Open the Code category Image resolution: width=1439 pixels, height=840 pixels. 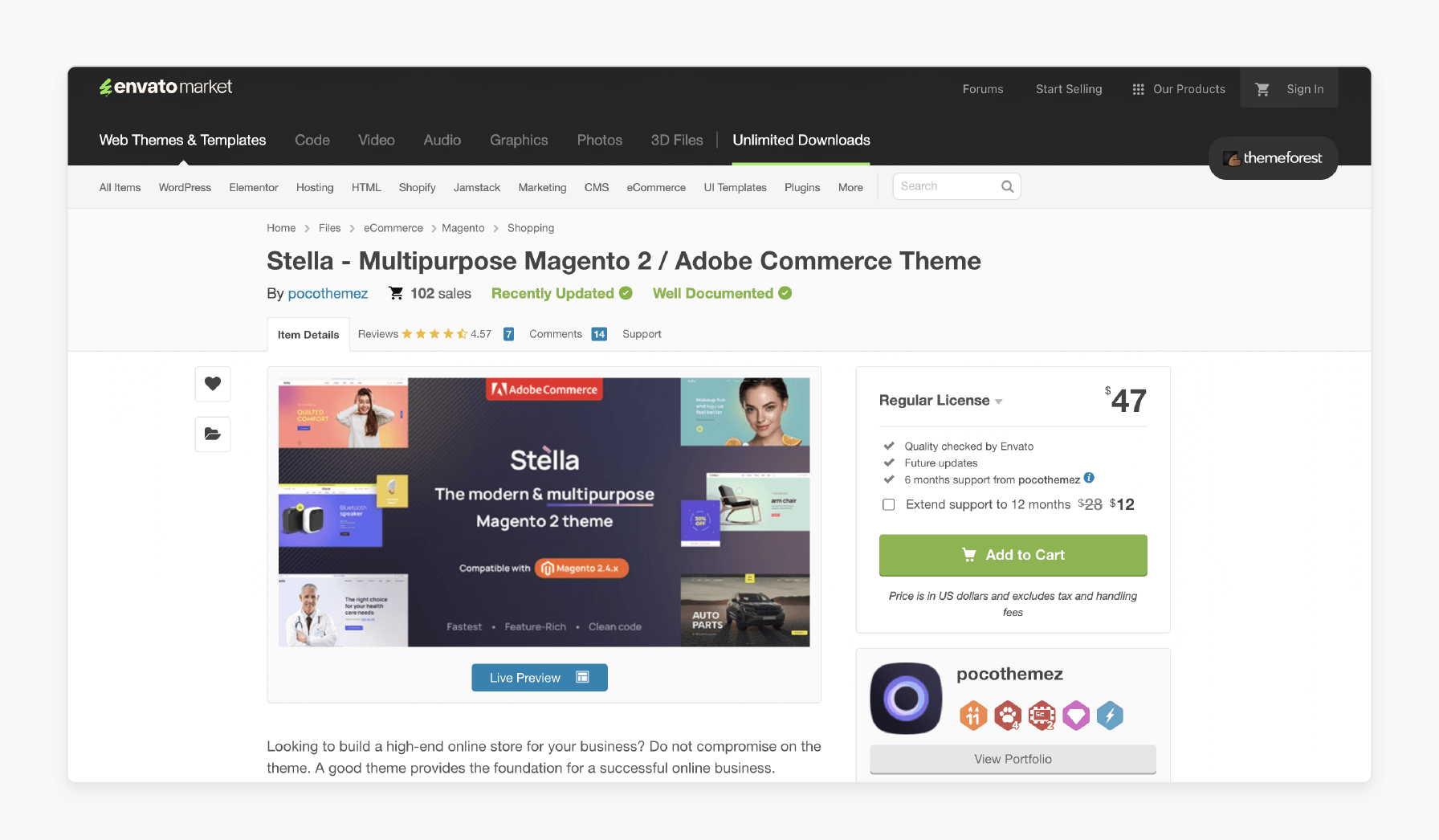coord(312,140)
